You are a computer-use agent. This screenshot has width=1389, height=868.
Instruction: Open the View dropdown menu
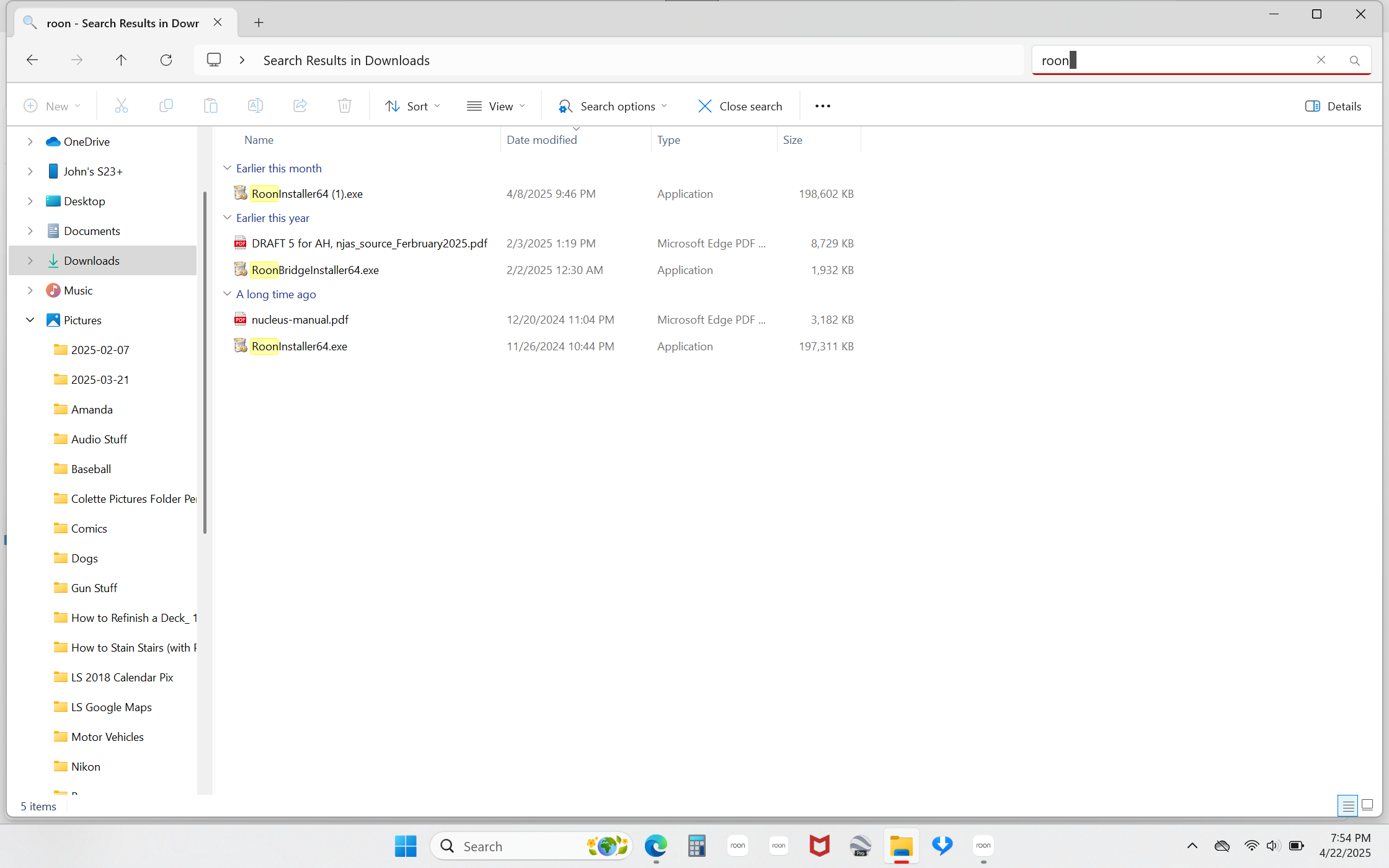496,106
